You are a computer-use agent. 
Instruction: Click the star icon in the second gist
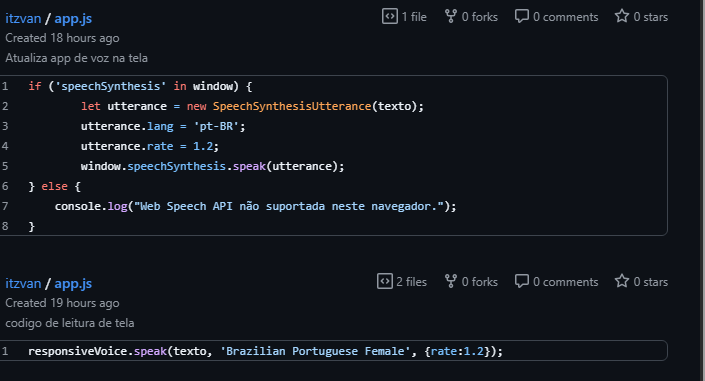point(622,281)
